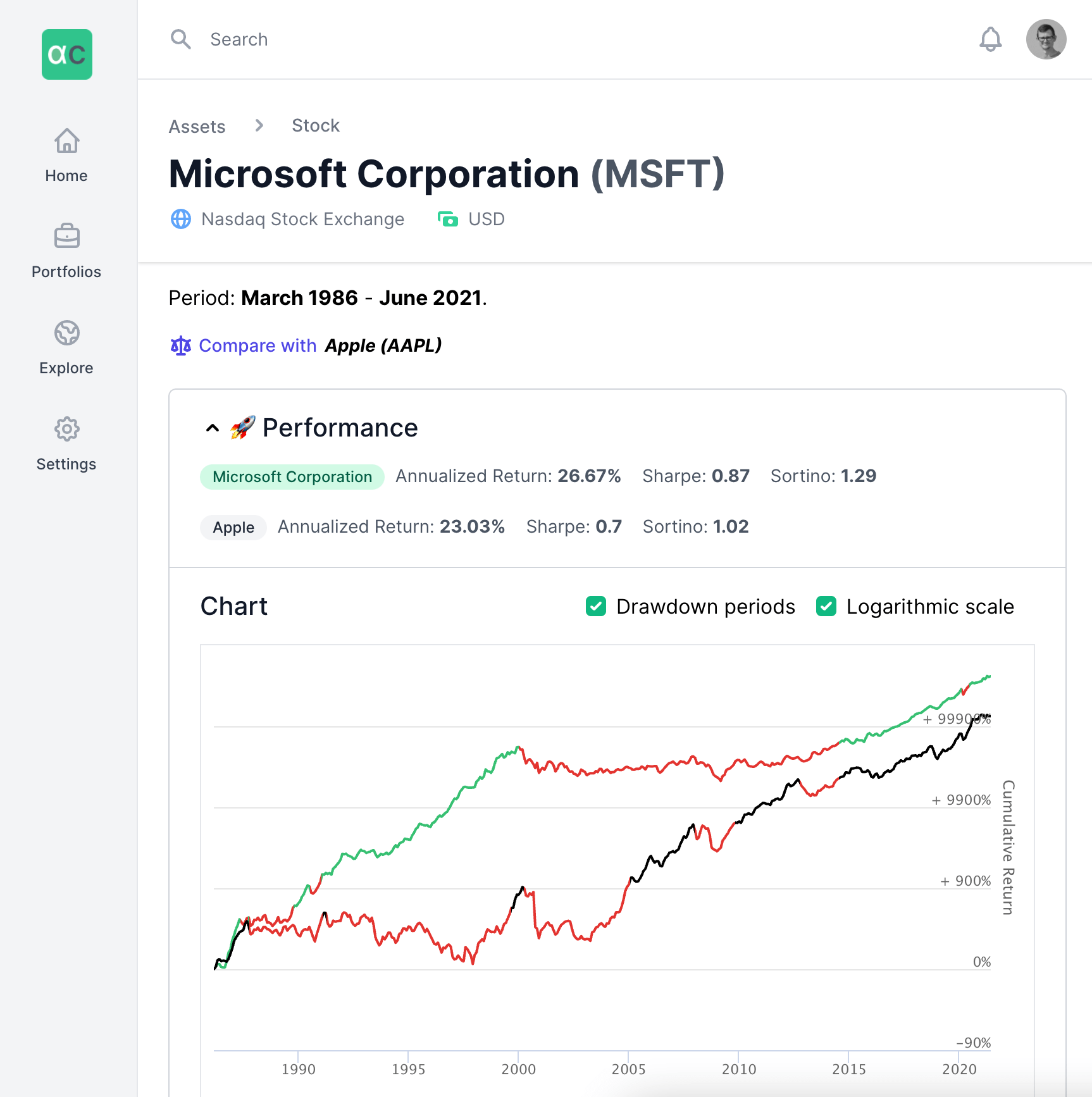Screen dimensions: 1092x1097
Task: Open the user profile avatar
Action: 1046,39
